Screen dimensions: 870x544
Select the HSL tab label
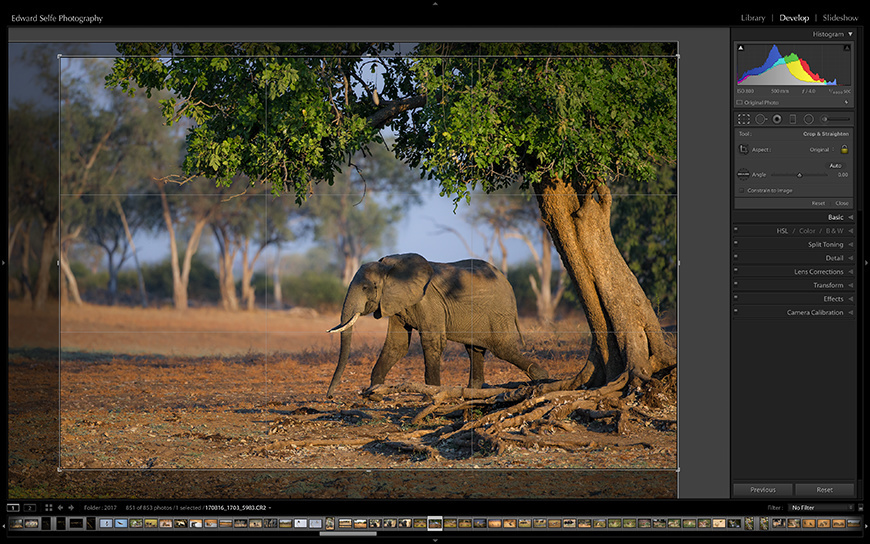pyautogui.click(x=782, y=231)
